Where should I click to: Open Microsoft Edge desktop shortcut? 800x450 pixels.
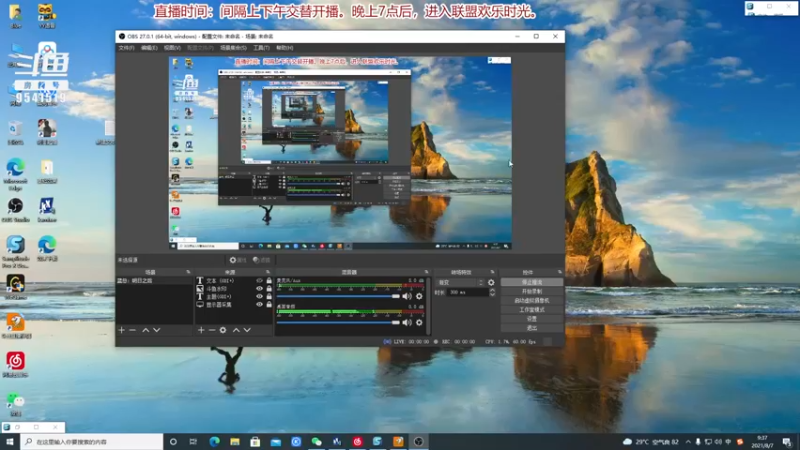(15, 173)
